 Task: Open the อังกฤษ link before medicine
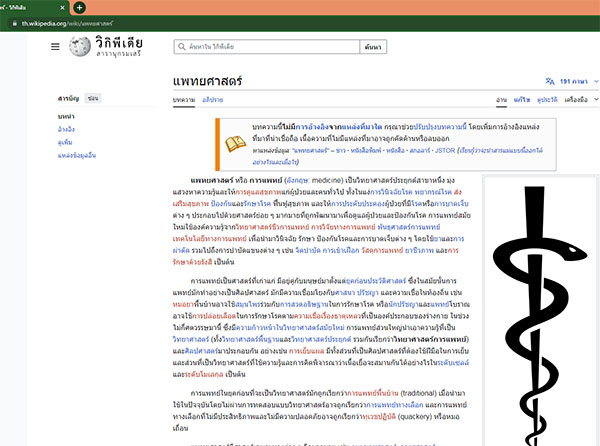coord(297,180)
